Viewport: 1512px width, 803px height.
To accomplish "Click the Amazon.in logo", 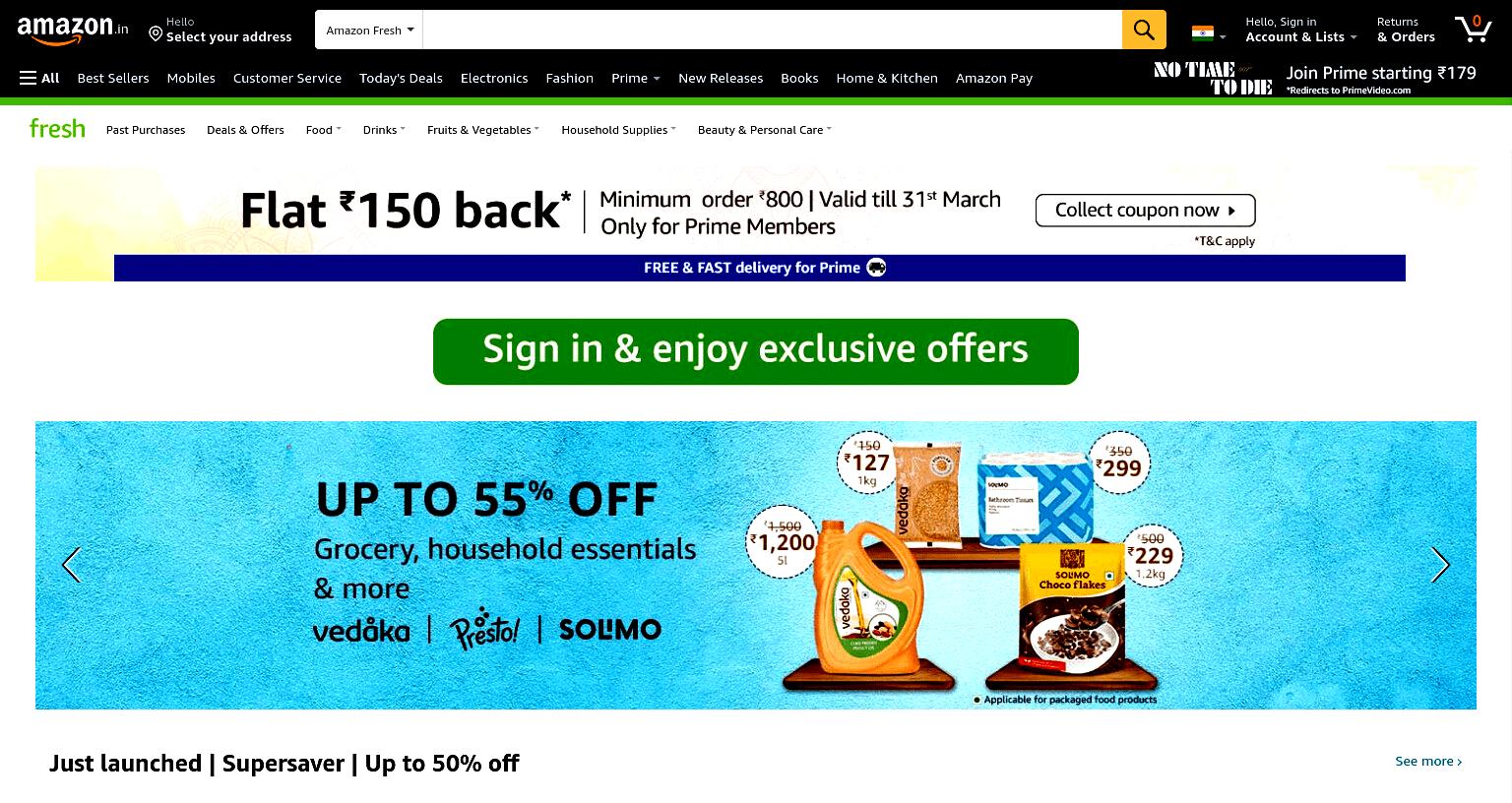I will tap(73, 31).
